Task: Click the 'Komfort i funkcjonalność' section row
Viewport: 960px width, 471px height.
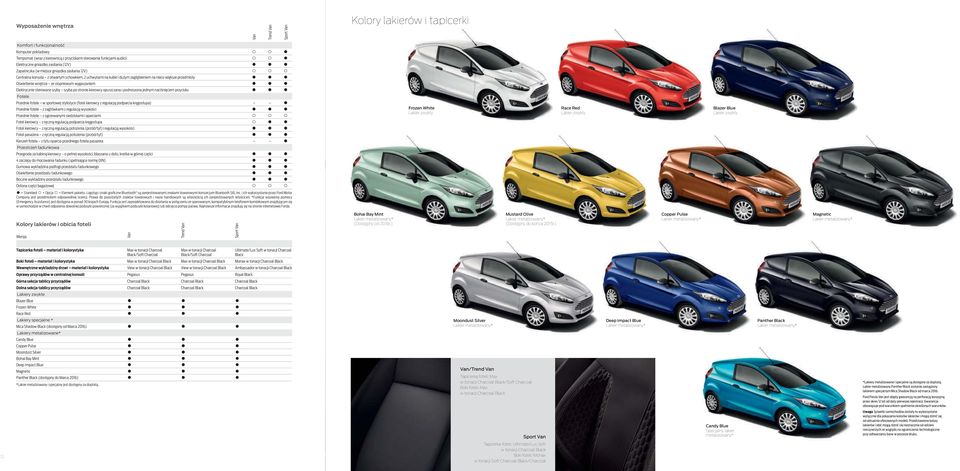Action: point(154,45)
